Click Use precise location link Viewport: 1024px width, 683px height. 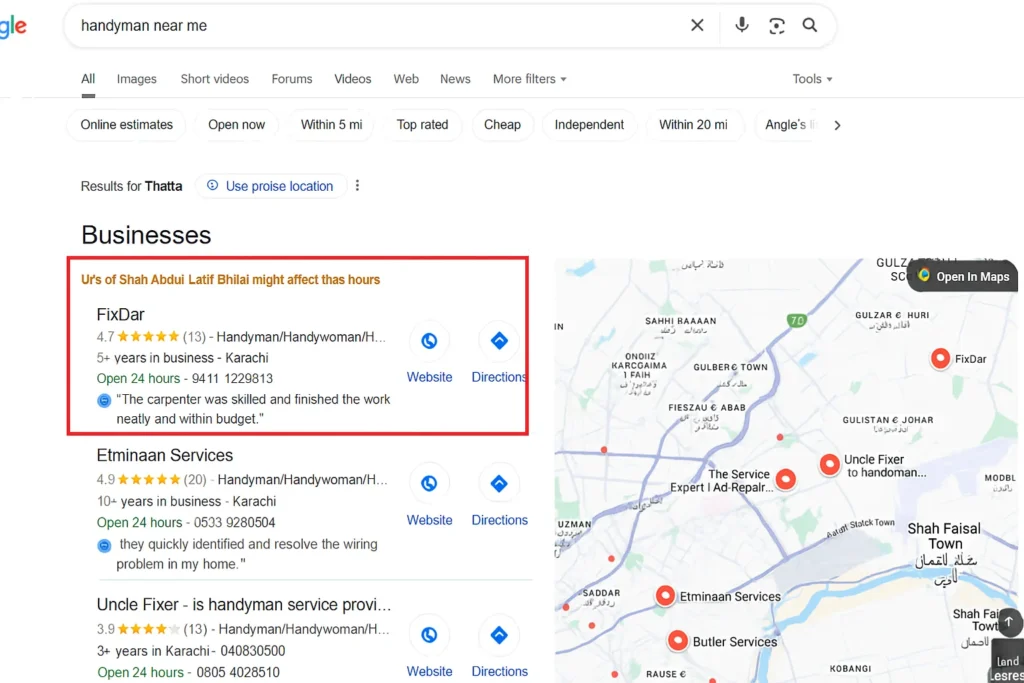click(x=270, y=186)
